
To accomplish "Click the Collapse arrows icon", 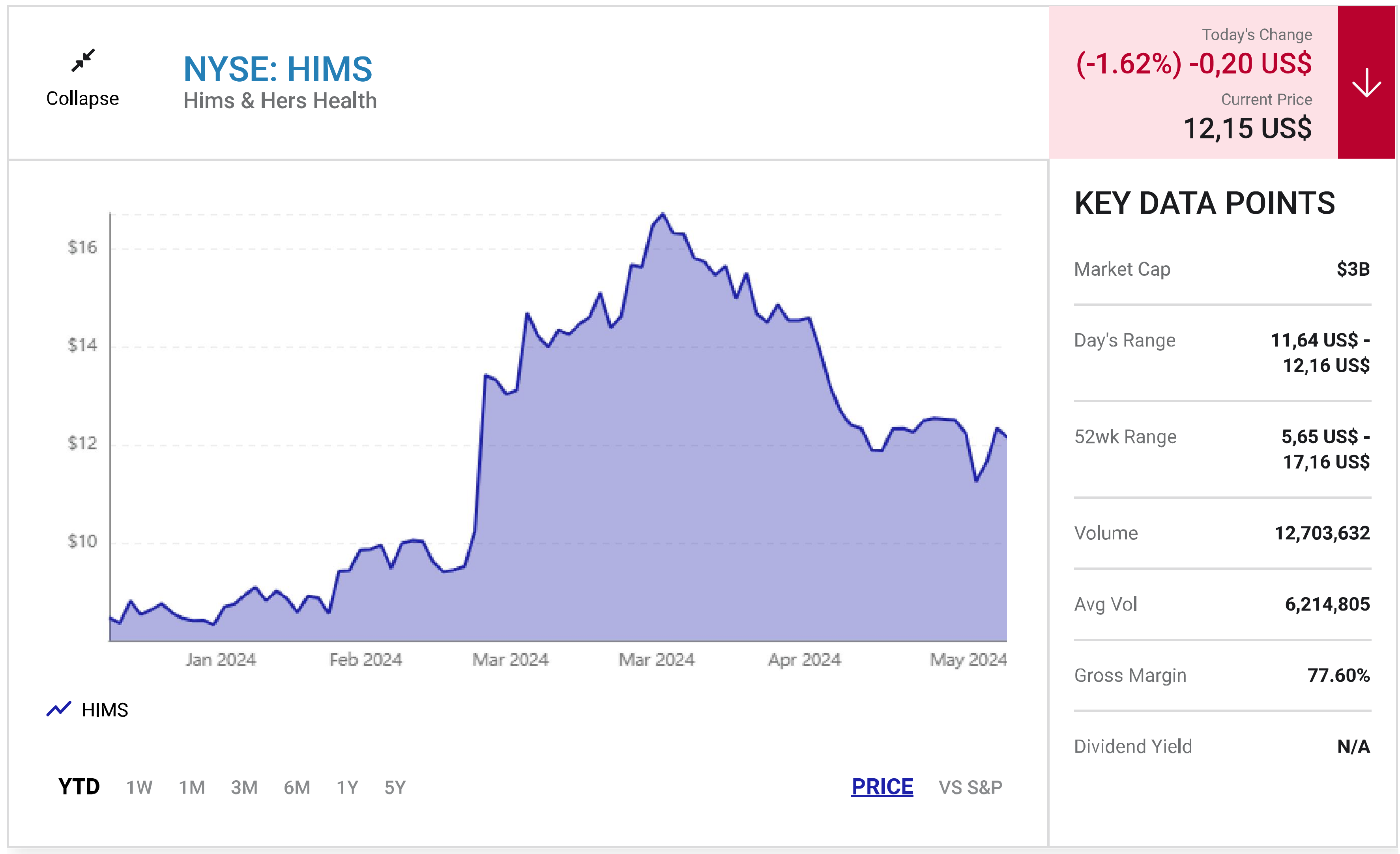I will (83, 60).
